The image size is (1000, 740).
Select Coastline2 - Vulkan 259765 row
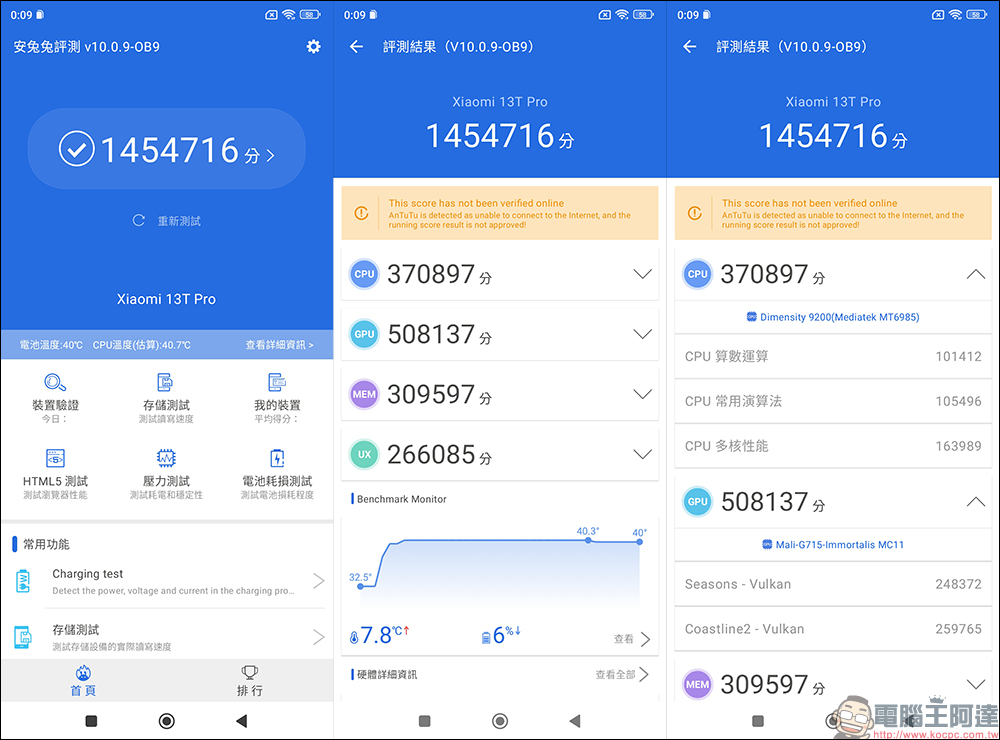[x=833, y=629]
